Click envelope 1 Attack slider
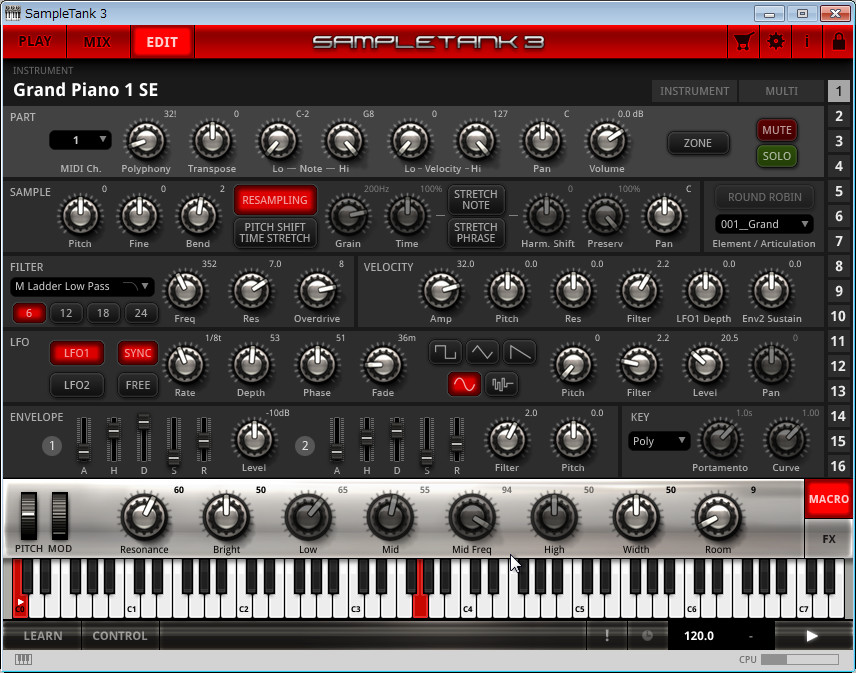This screenshot has width=856, height=673. point(84,440)
